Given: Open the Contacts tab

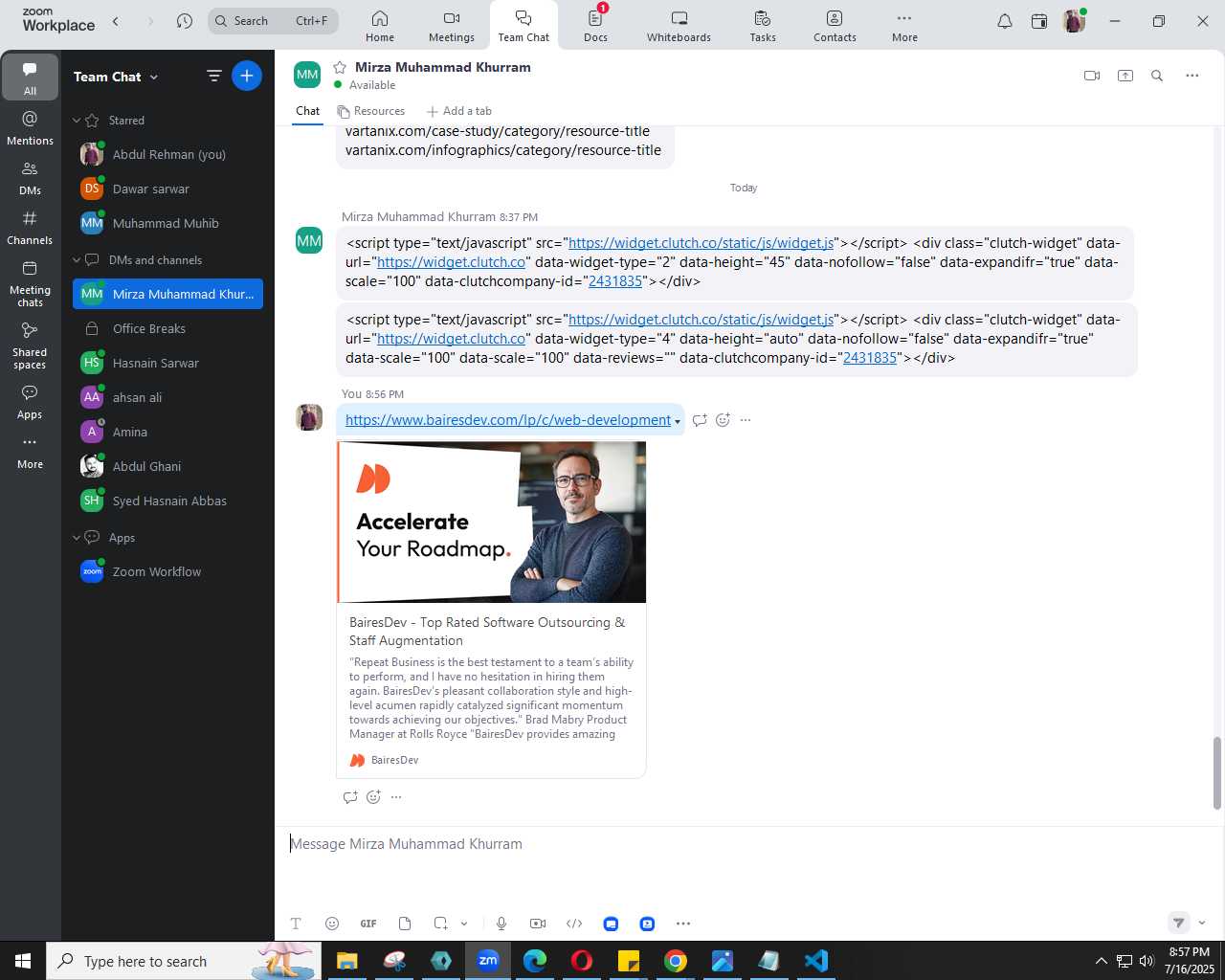Looking at the screenshot, I should click(835, 26).
